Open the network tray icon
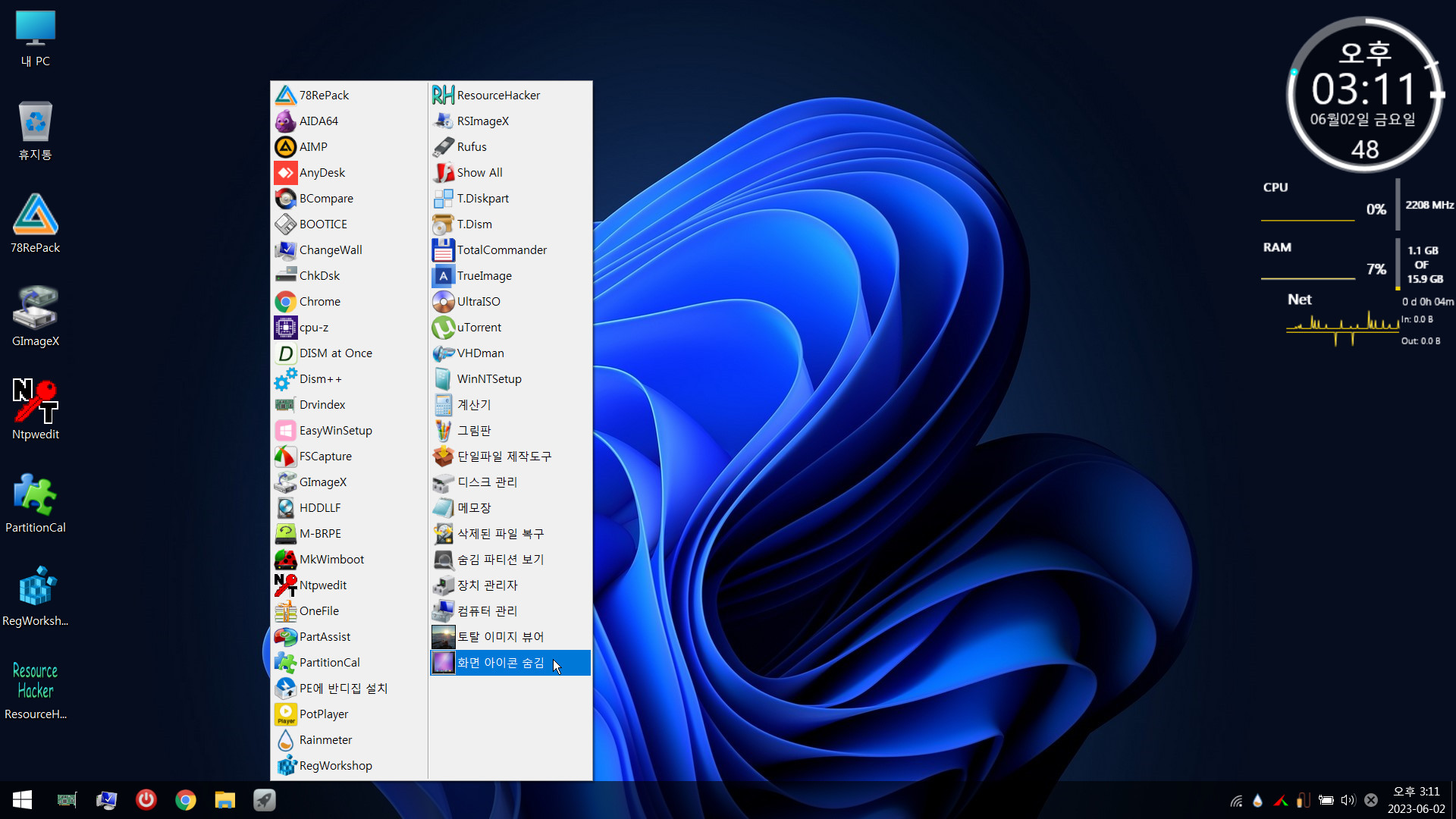Viewport: 1456px width, 819px height. coord(1236,800)
